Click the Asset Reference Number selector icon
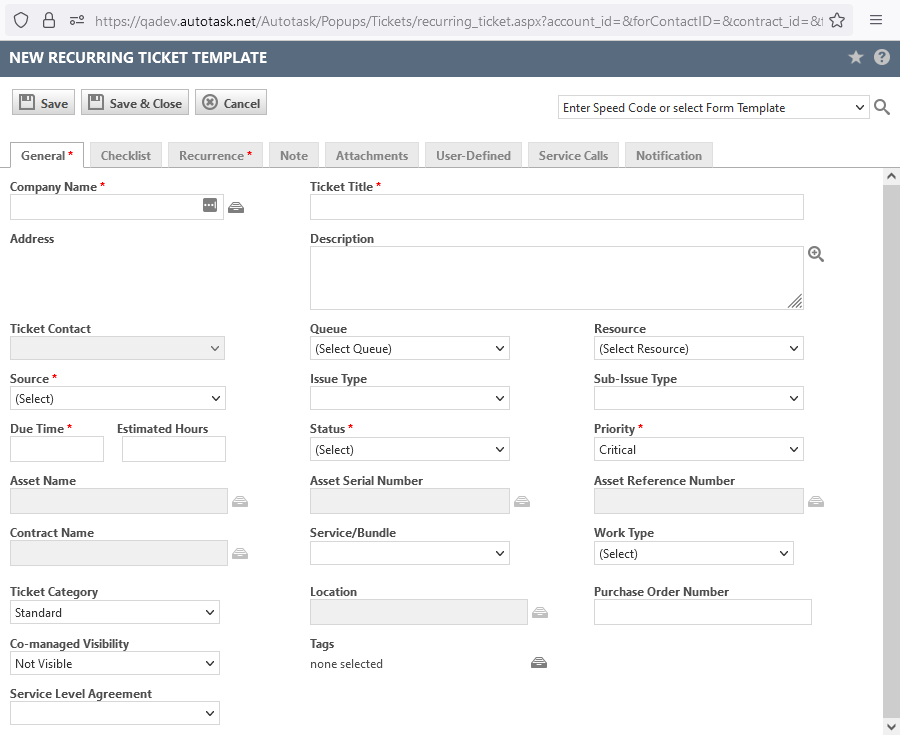The height and width of the screenshot is (744, 900). 816,502
